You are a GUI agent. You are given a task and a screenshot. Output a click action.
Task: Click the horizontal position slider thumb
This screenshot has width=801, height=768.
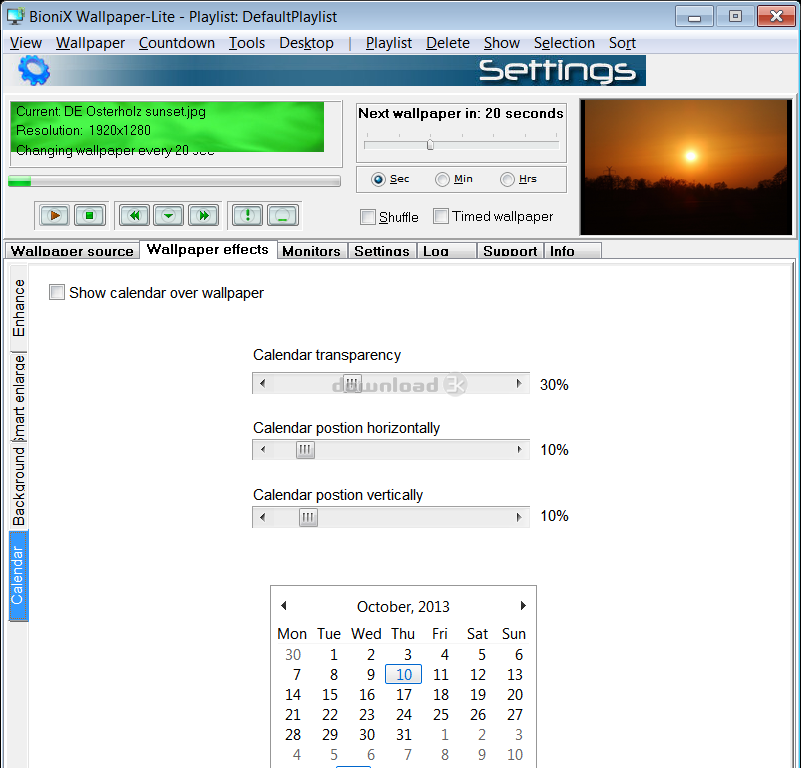click(x=305, y=450)
